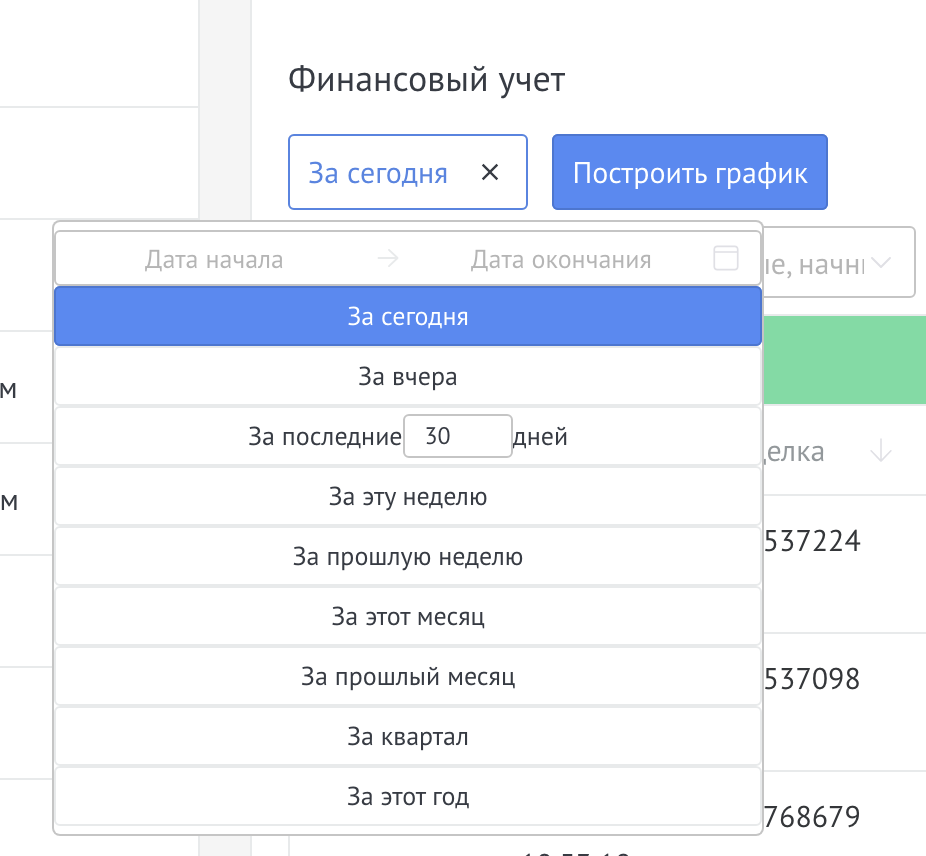Screen dimensions: 926x856
Task: Clear the "За сегодня" selection with X
Action: pyautogui.click(x=490, y=173)
